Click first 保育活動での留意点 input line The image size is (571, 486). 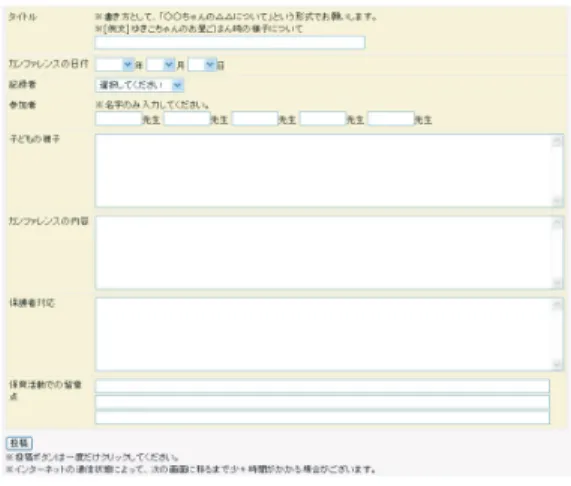click(322, 386)
